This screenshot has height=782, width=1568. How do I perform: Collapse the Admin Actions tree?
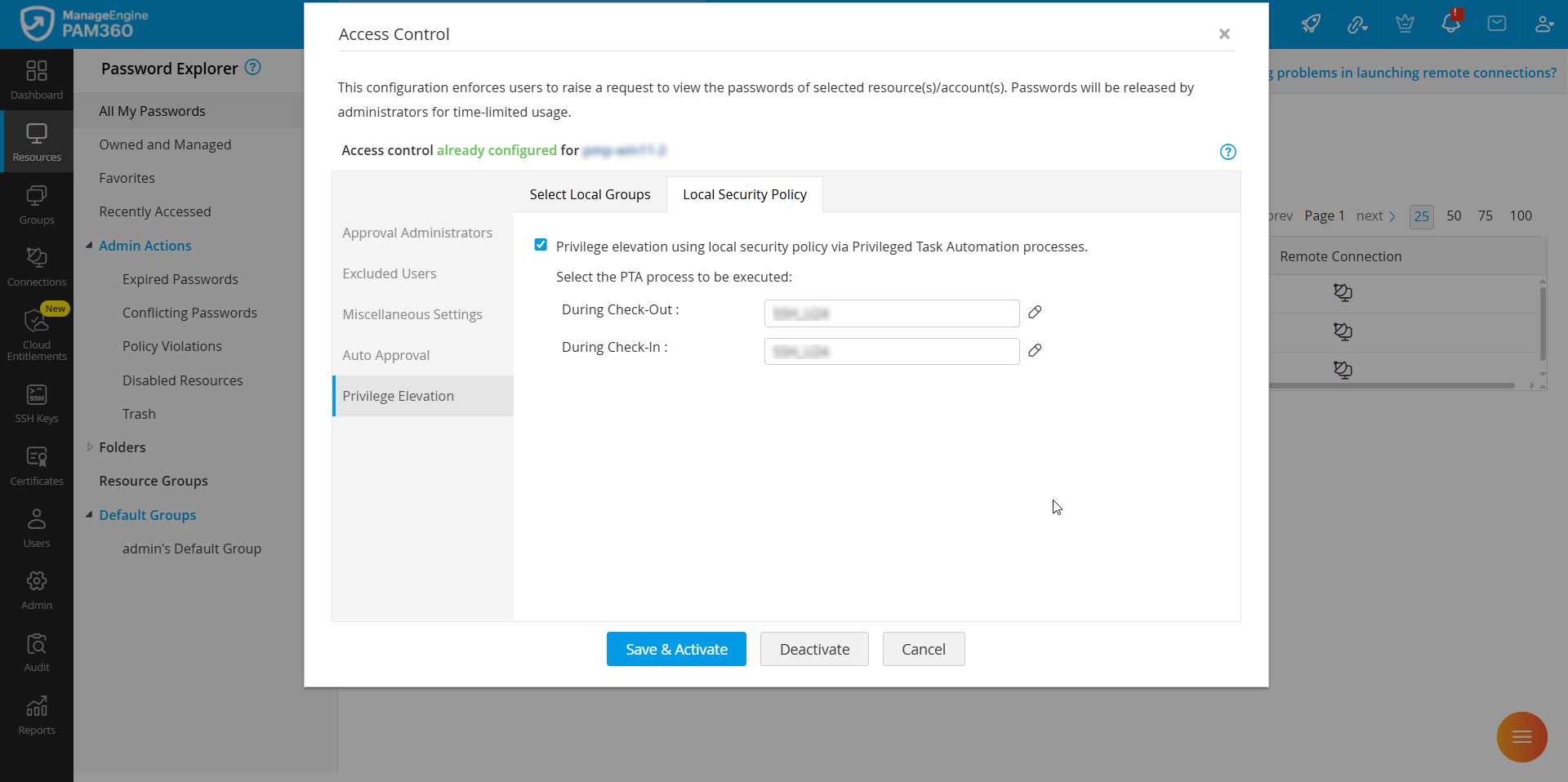(x=89, y=245)
